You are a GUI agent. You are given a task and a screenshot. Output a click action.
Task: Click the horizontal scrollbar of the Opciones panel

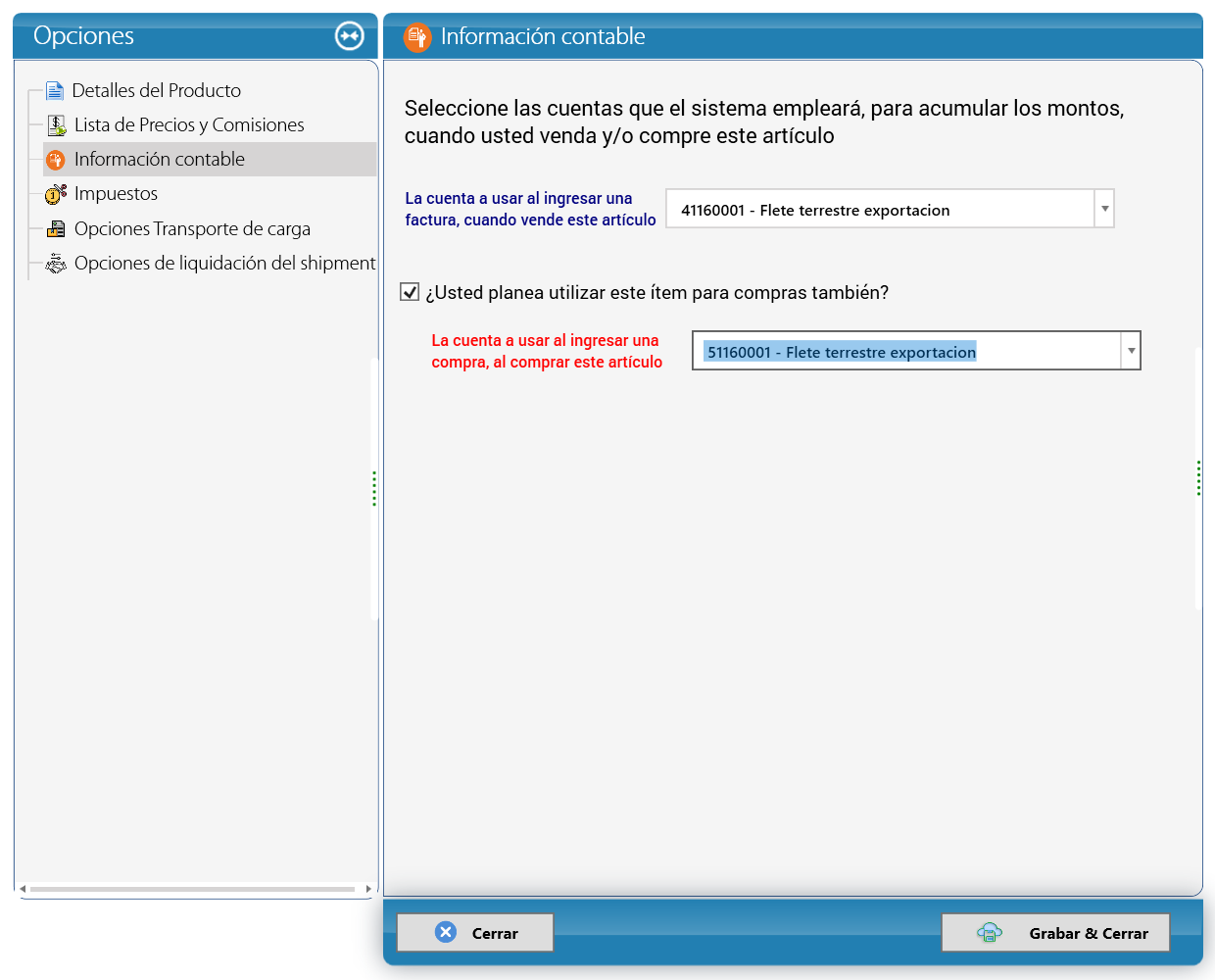click(x=192, y=889)
